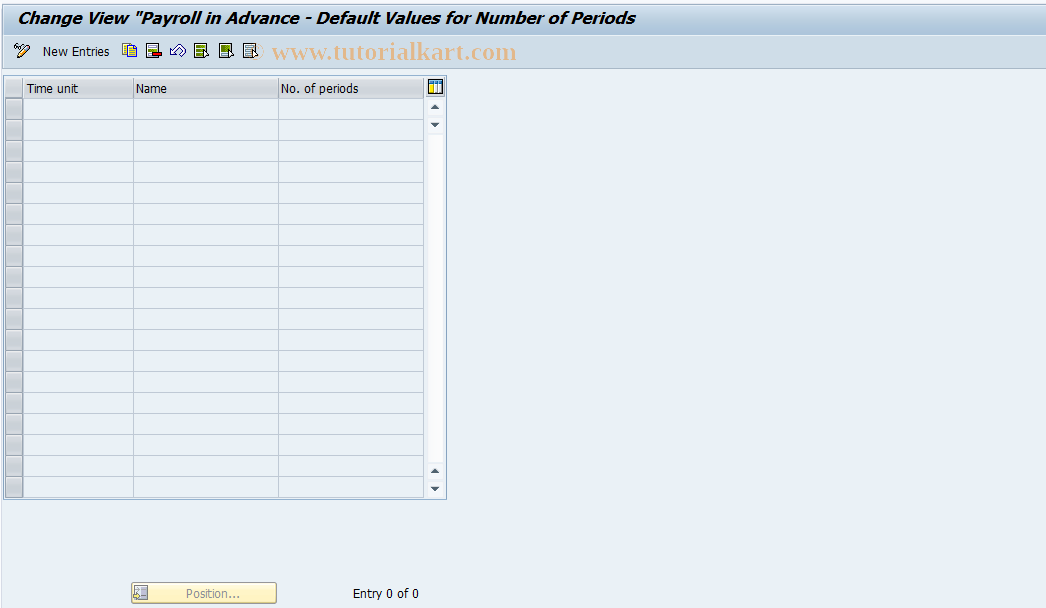1046x608 pixels.
Task: Click the Position... button
Action: pyautogui.click(x=204, y=593)
